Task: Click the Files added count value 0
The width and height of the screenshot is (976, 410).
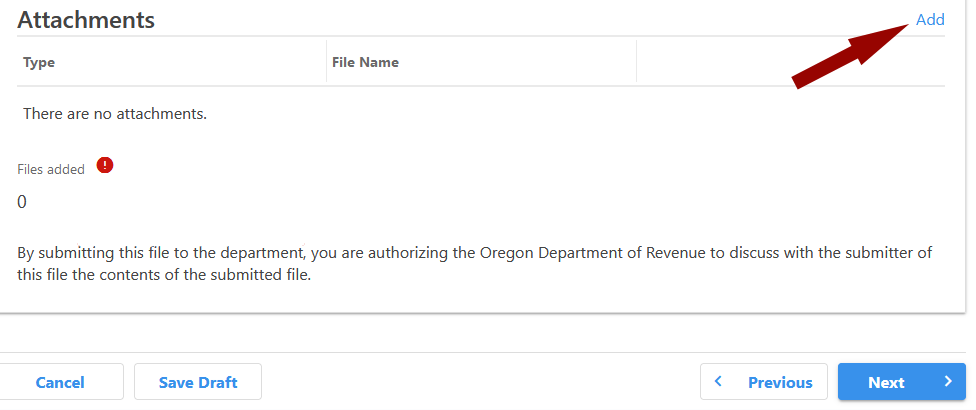Action: click(x=22, y=202)
